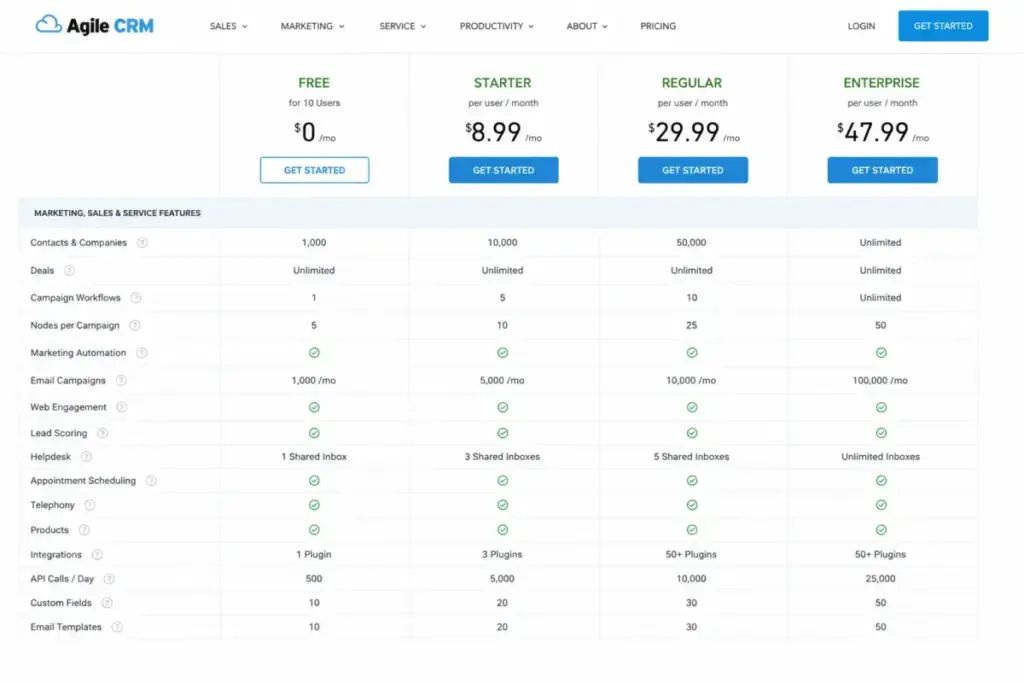The height and width of the screenshot is (683, 1024).
Task: Click 'Unlimited Inboxes' cell
Action: [x=880, y=456]
